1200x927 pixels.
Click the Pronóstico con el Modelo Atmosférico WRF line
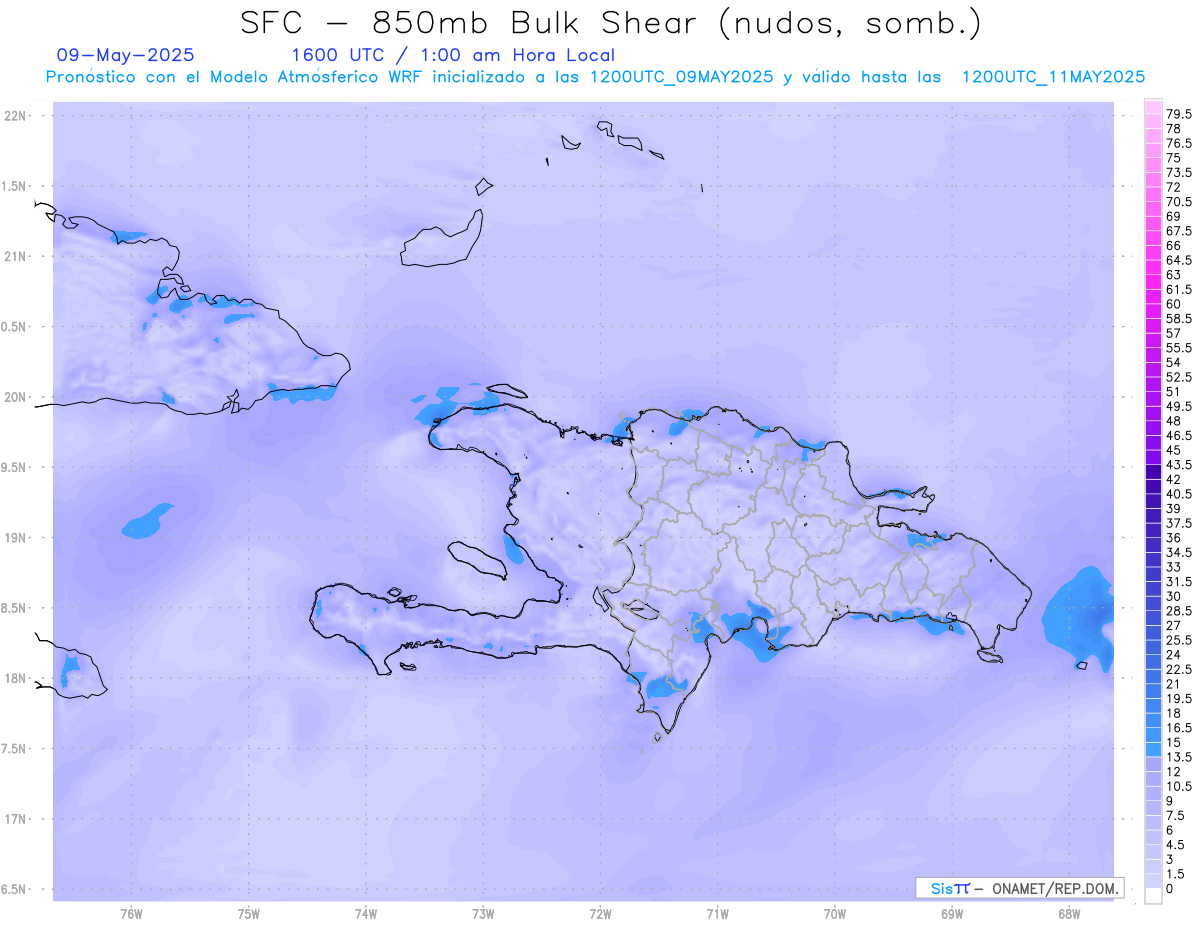595,77
